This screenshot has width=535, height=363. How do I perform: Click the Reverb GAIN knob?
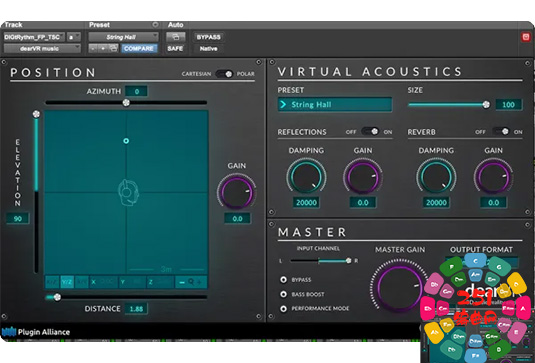(493, 177)
